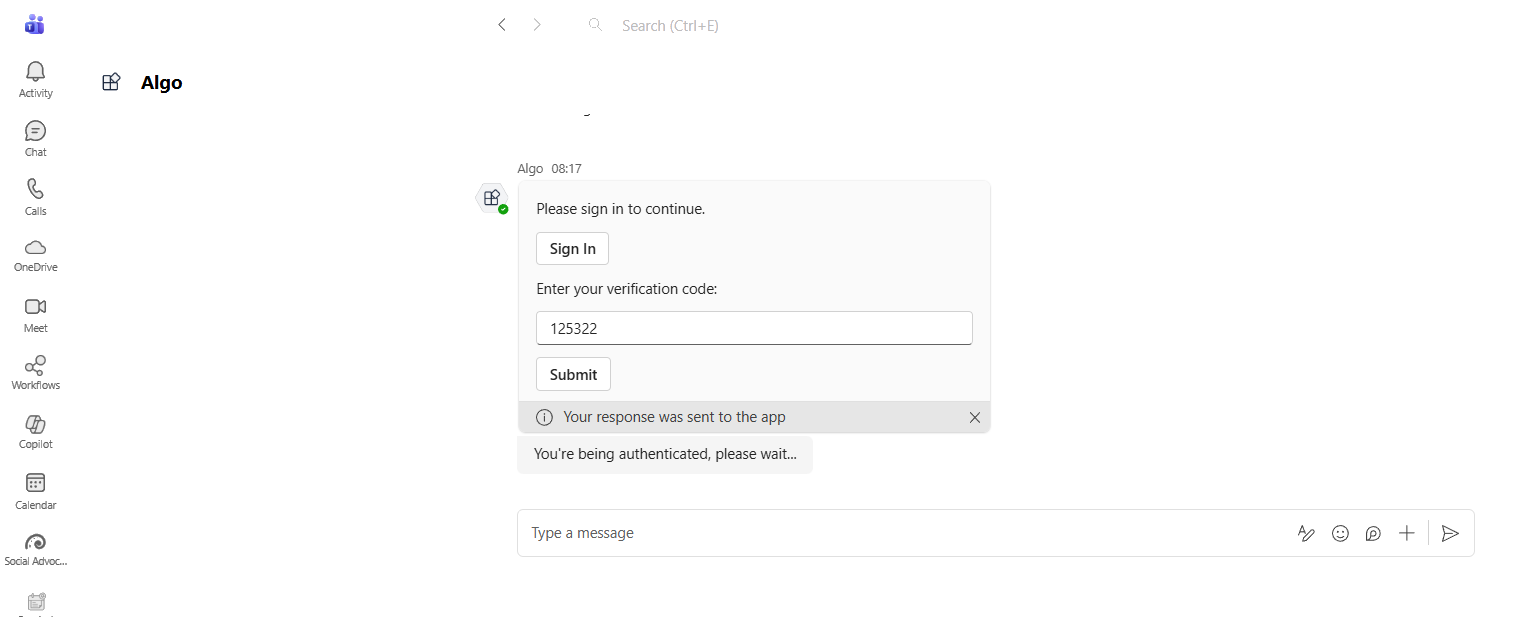Open Chat in the sidebar
1515x617 pixels.
(35, 131)
